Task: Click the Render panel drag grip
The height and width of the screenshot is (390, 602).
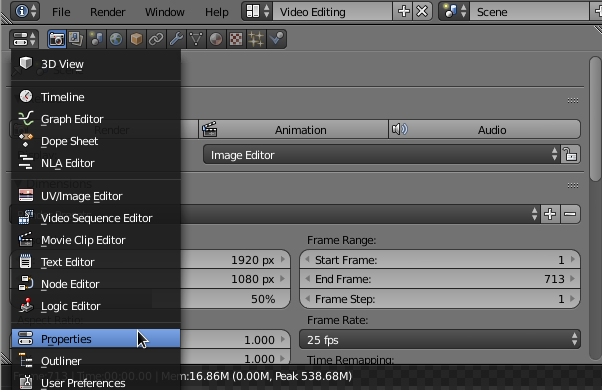Action: tap(573, 101)
